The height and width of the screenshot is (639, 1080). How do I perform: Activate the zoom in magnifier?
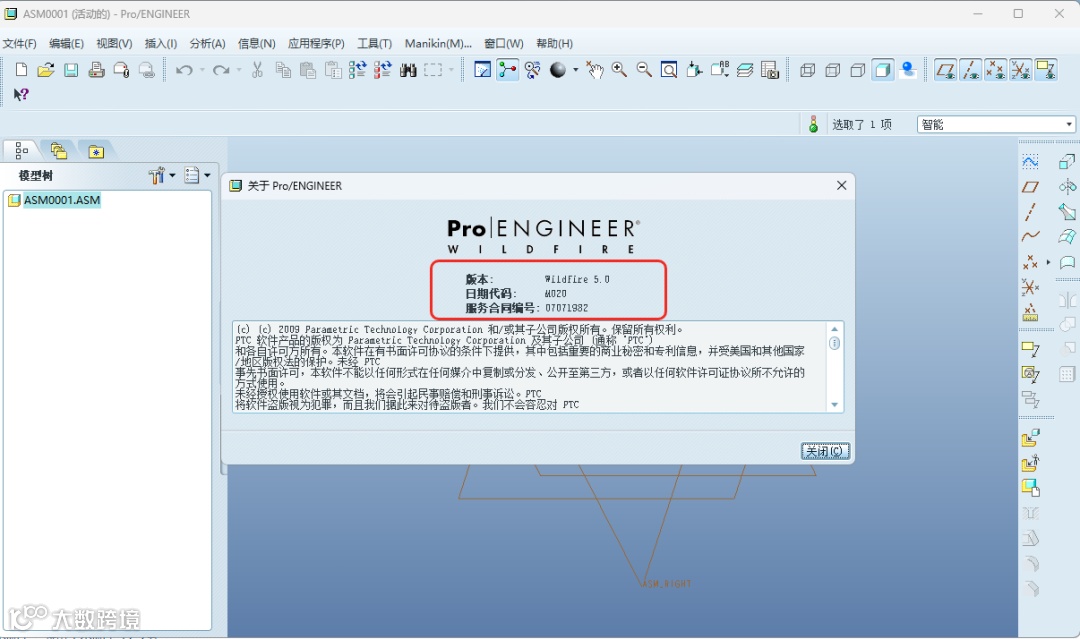point(619,70)
